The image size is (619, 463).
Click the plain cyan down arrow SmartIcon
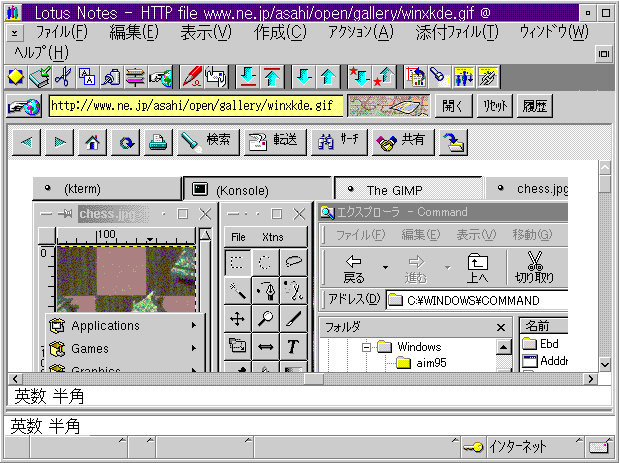pos(304,77)
